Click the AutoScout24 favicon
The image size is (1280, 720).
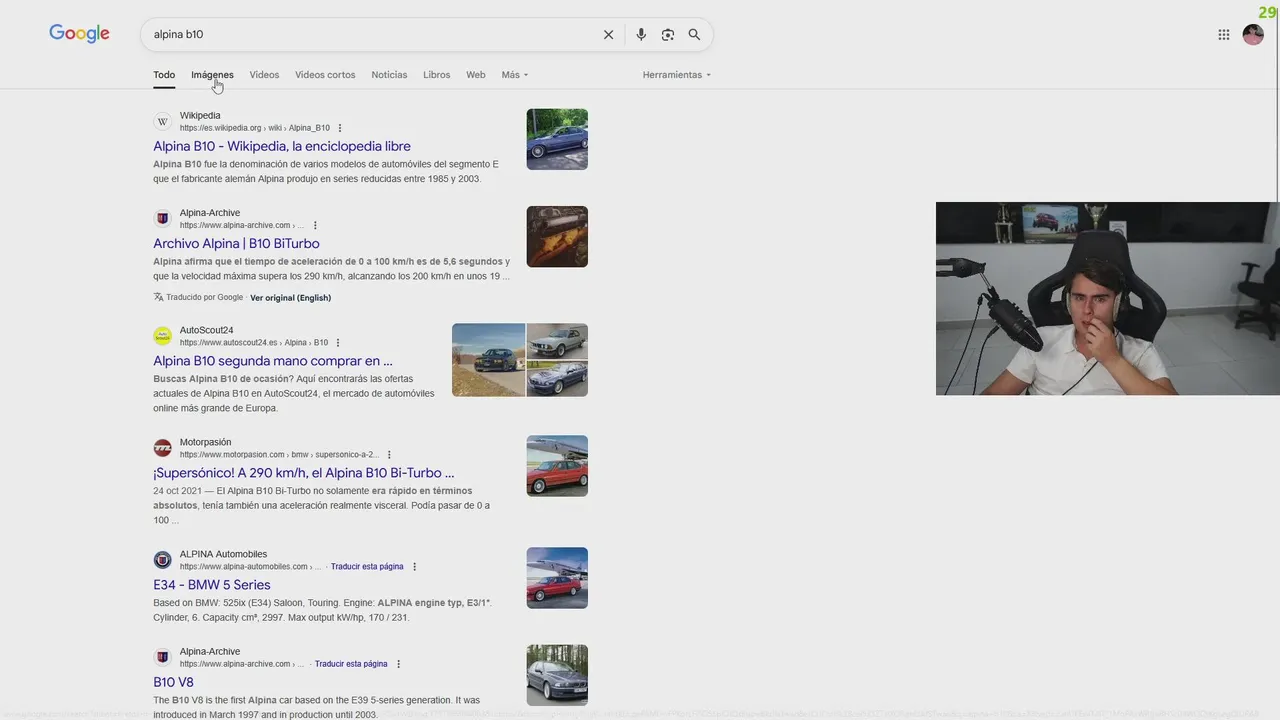coord(162,336)
